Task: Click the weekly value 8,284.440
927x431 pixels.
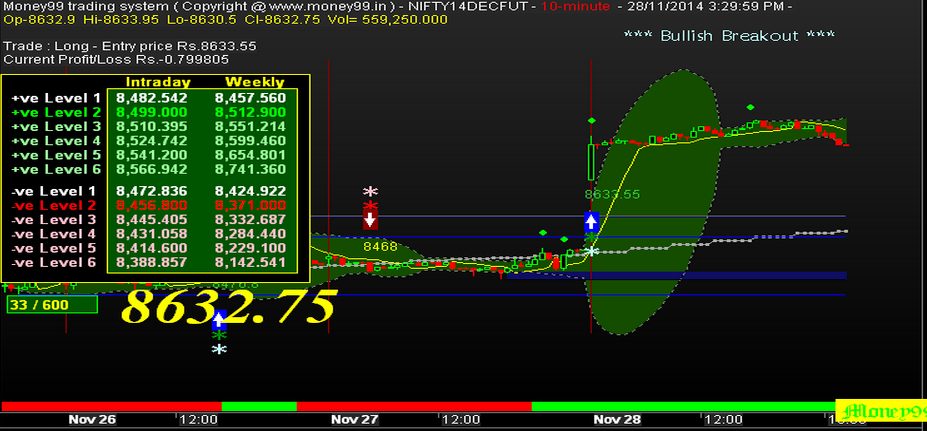Action: [251, 234]
